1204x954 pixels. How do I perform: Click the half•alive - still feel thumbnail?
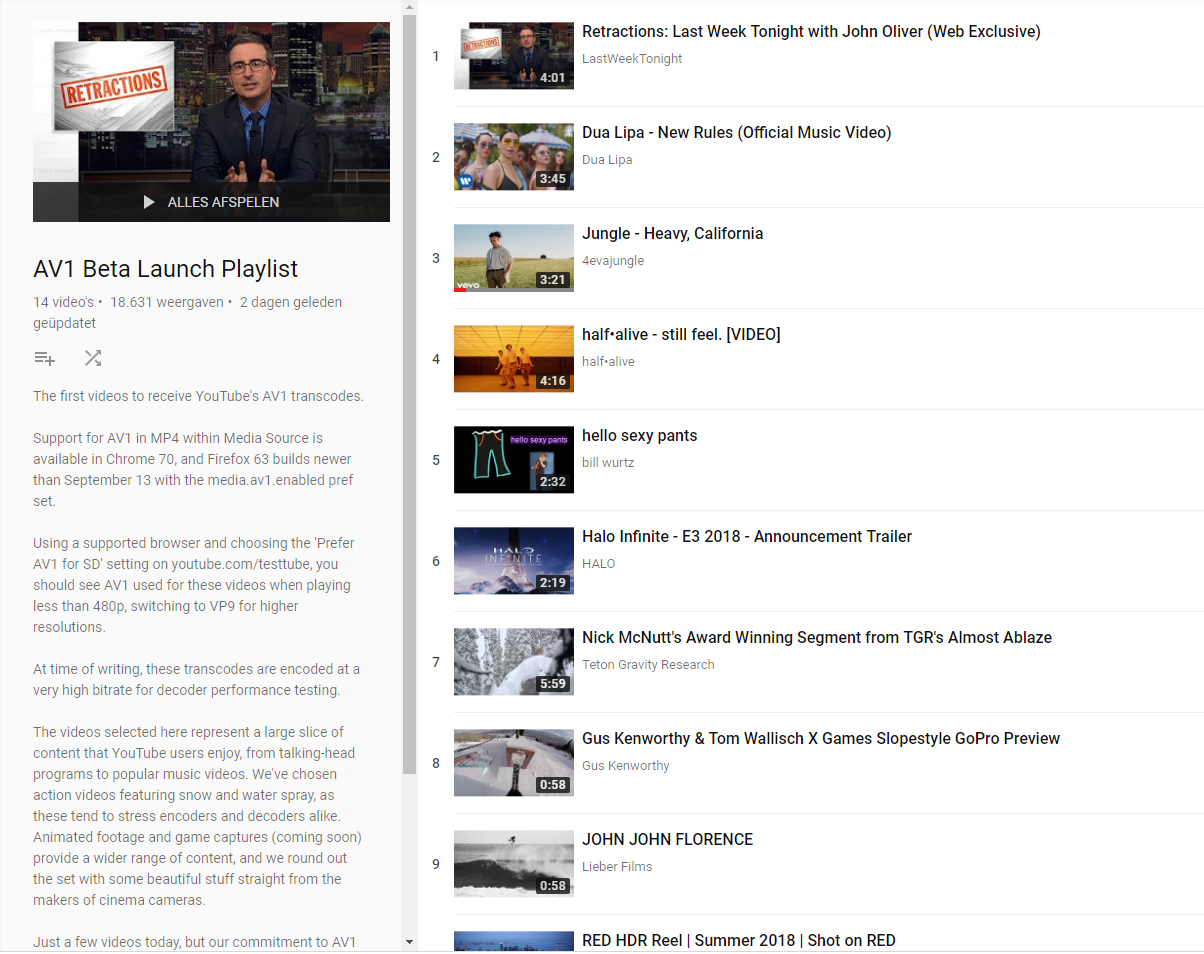click(513, 359)
